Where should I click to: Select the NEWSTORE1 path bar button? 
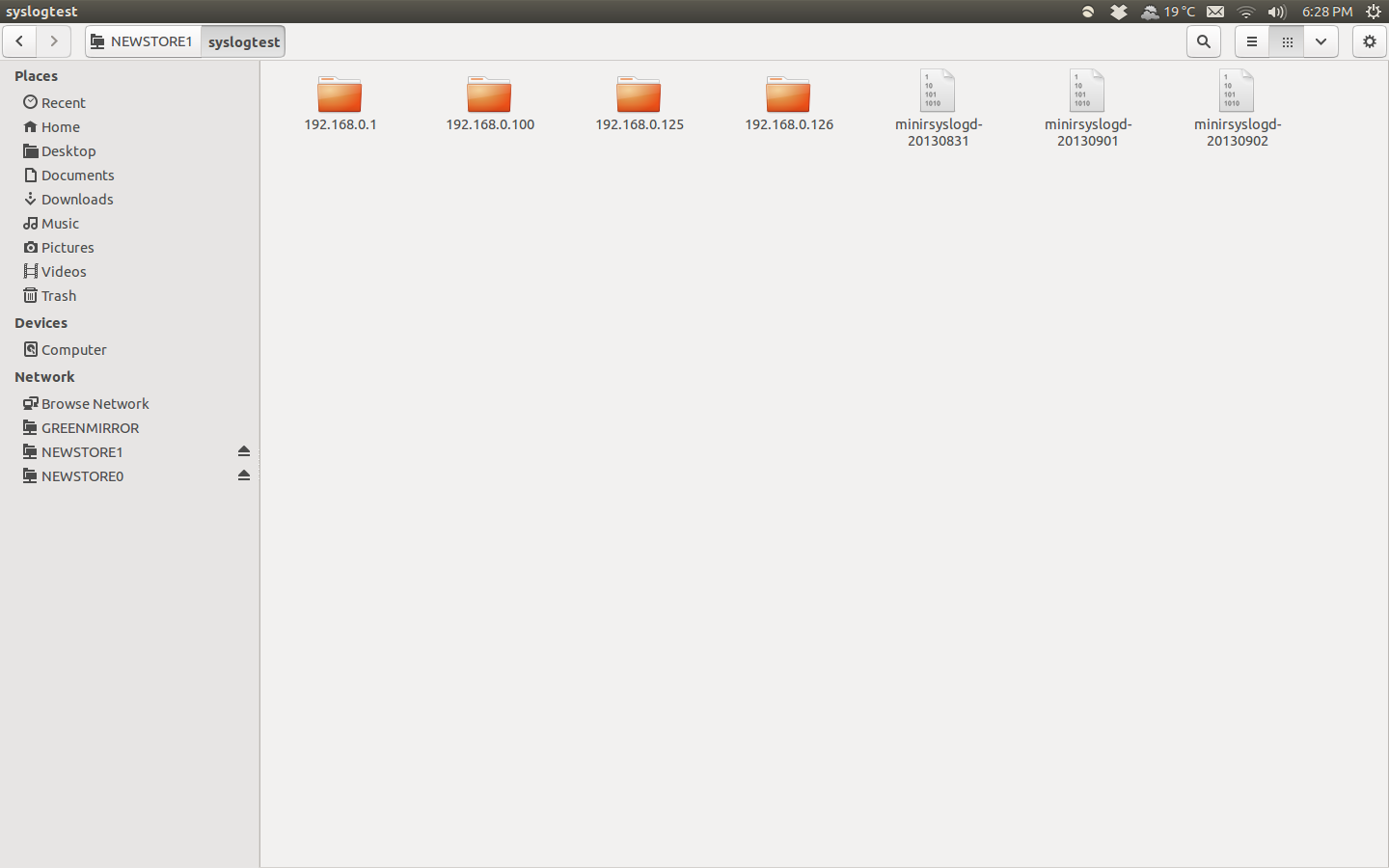[143, 41]
